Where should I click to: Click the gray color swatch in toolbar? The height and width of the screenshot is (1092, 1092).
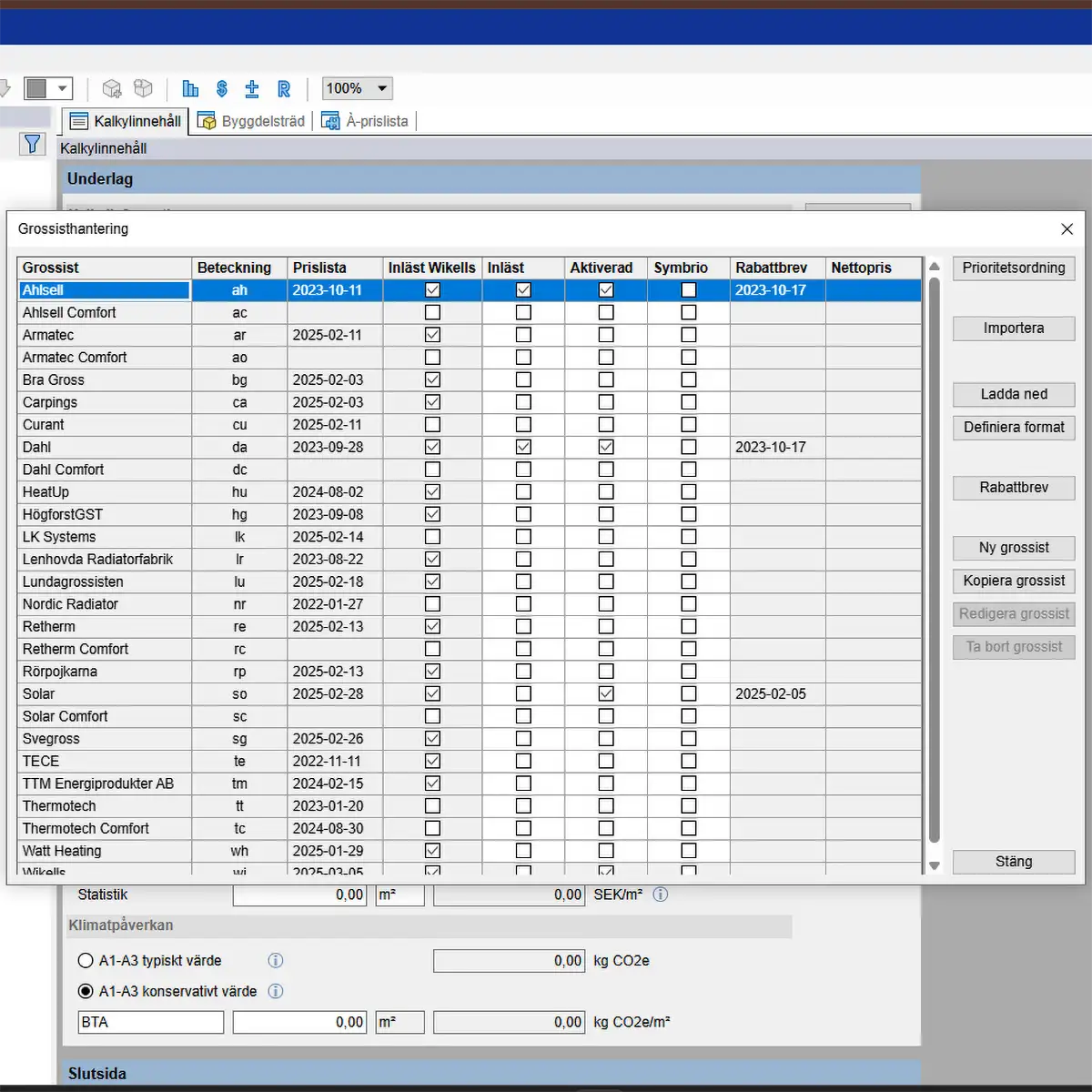[36, 88]
